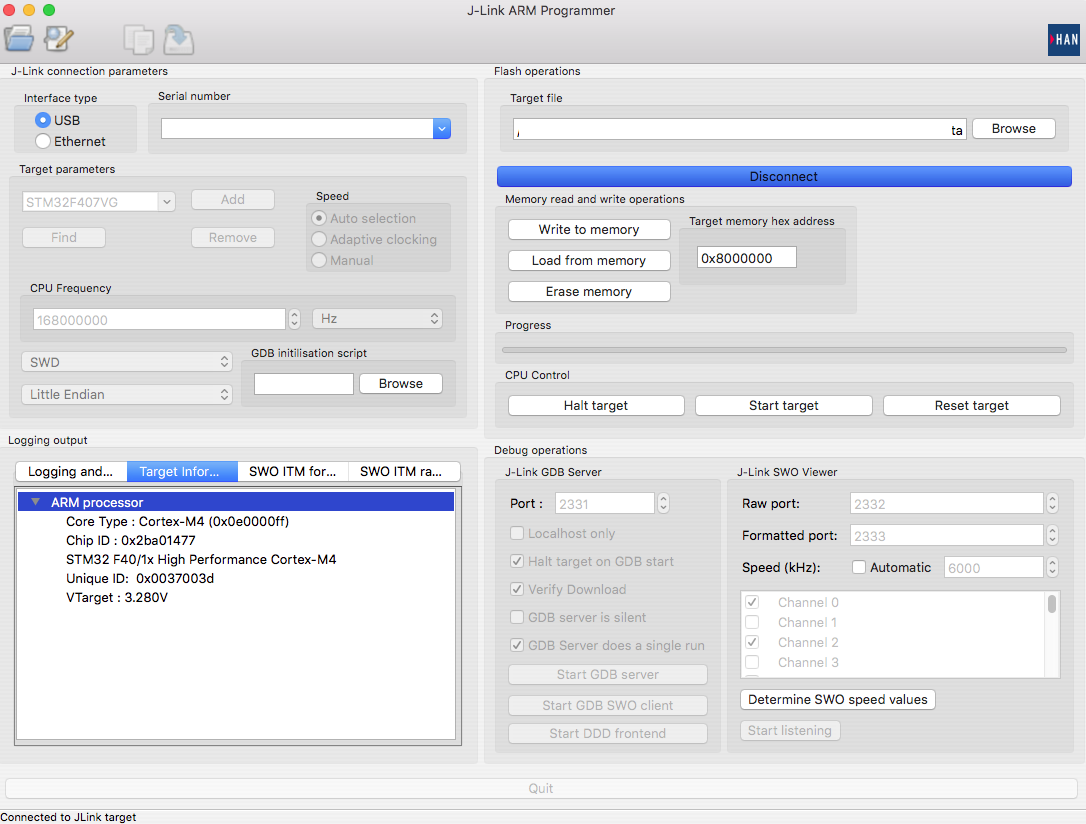The height and width of the screenshot is (824, 1086).
Task: Click Start listening button
Action: 790,731
